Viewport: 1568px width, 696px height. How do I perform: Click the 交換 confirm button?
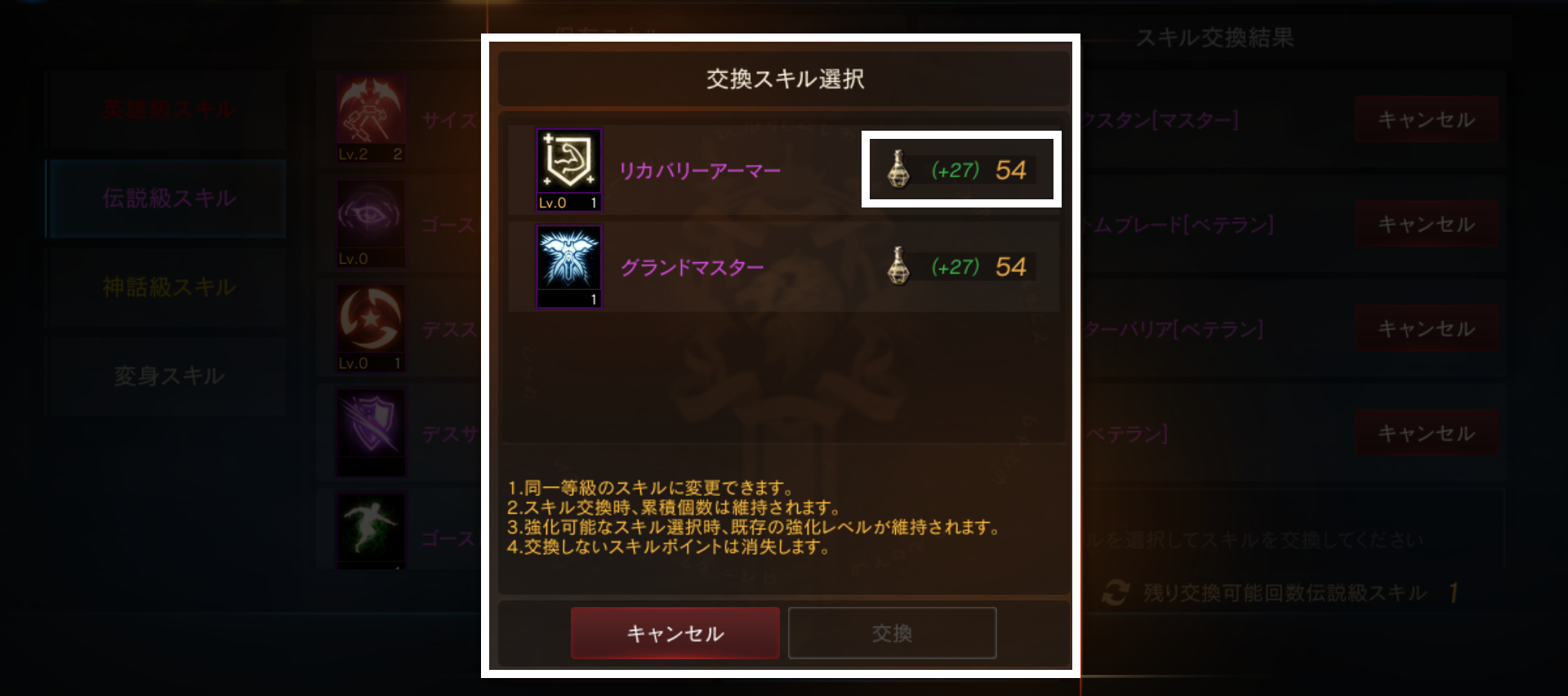(x=892, y=633)
